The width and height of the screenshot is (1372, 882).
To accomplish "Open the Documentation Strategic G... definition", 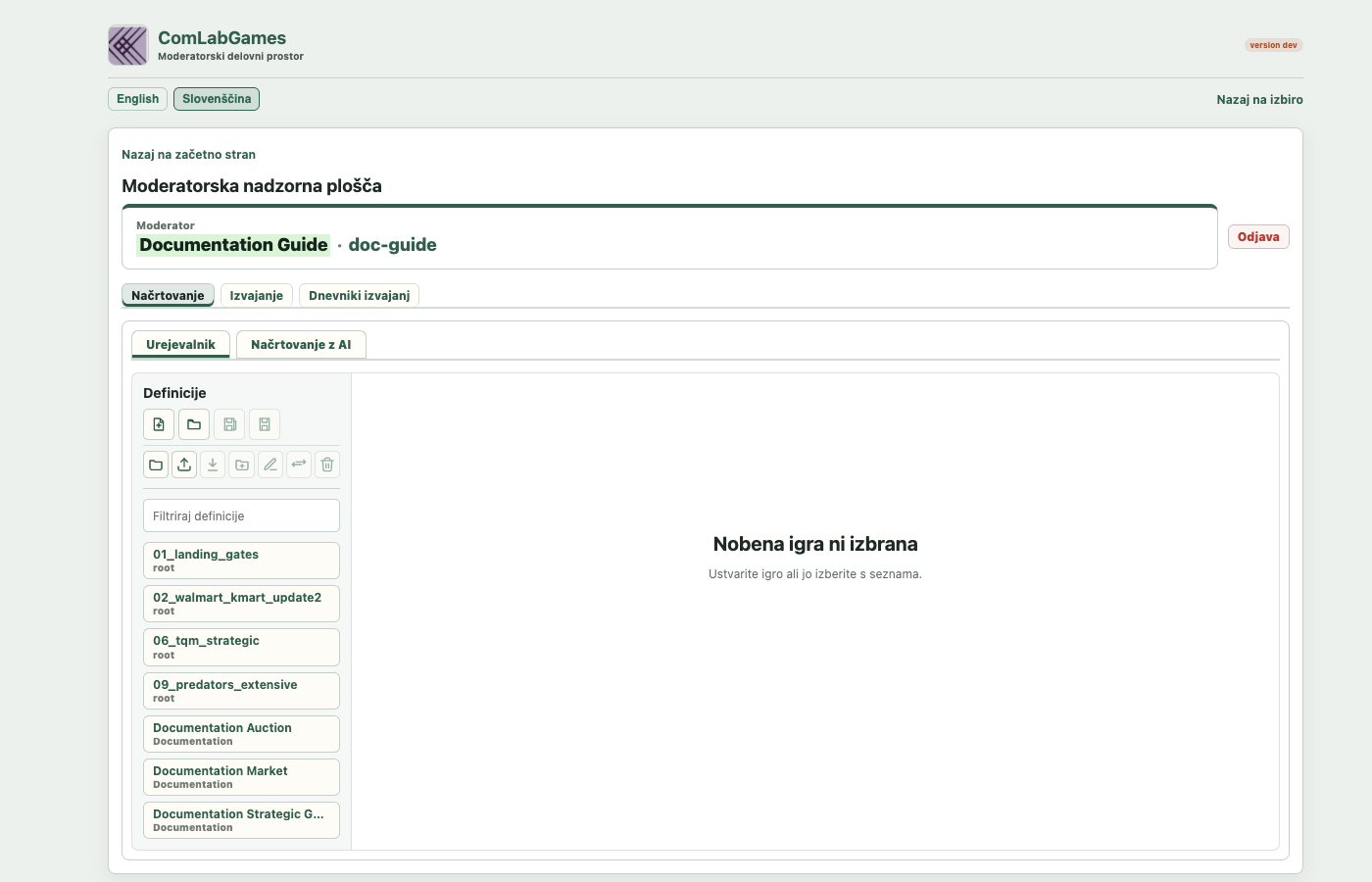I will (241, 820).
